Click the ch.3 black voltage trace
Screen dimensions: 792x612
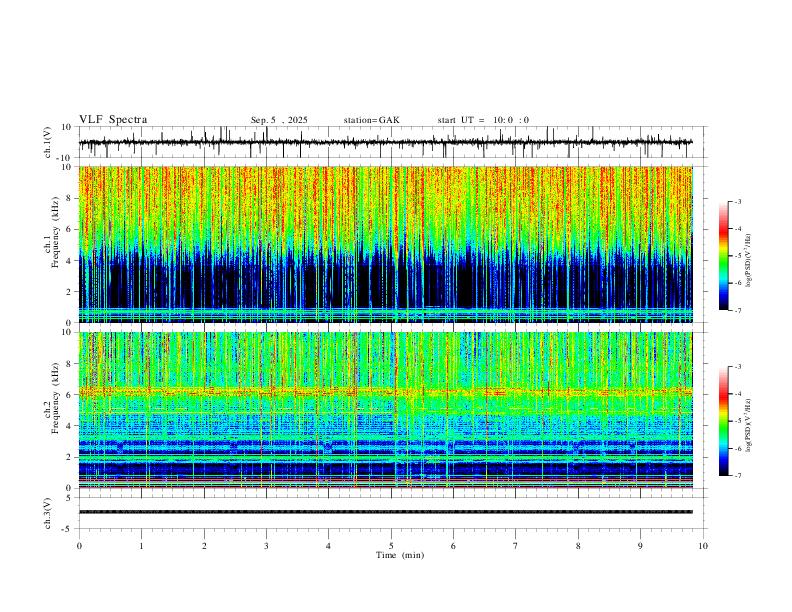[x=386, y=512]
